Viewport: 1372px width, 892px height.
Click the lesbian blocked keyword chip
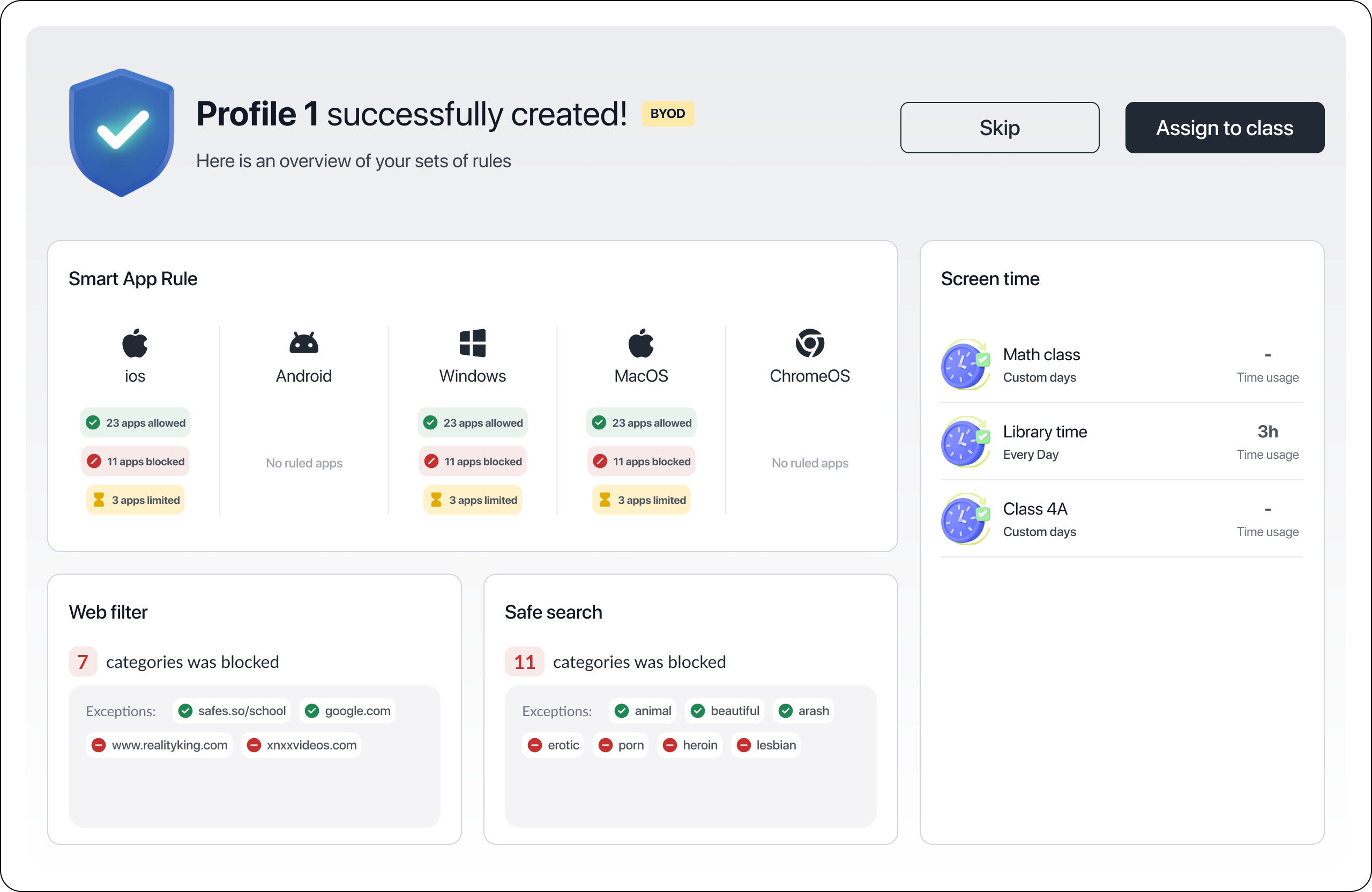tap(765, 745)
